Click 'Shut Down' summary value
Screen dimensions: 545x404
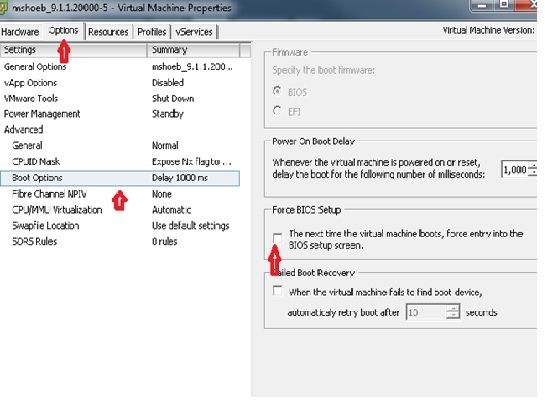coord(173,98)
